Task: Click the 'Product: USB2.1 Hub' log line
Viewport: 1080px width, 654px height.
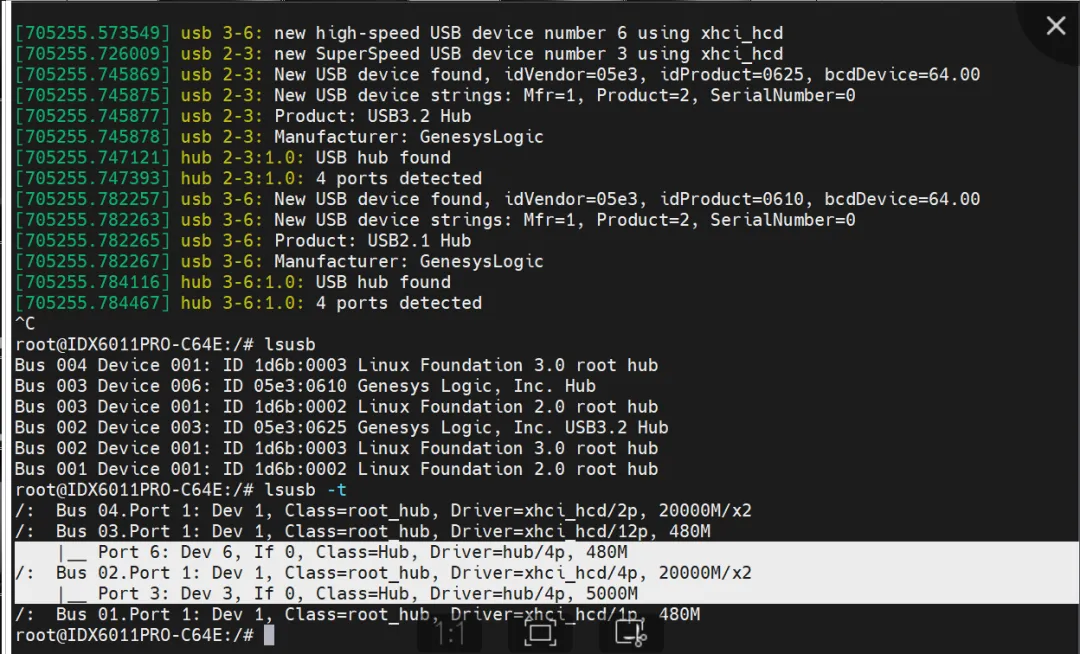Action: click(x=243, y=240)
